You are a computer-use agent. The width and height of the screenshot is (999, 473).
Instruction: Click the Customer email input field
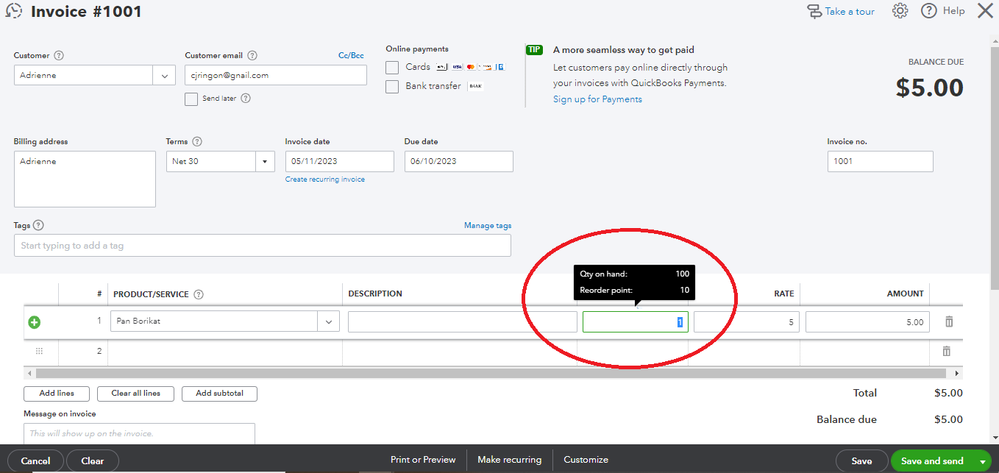[276, 75]
